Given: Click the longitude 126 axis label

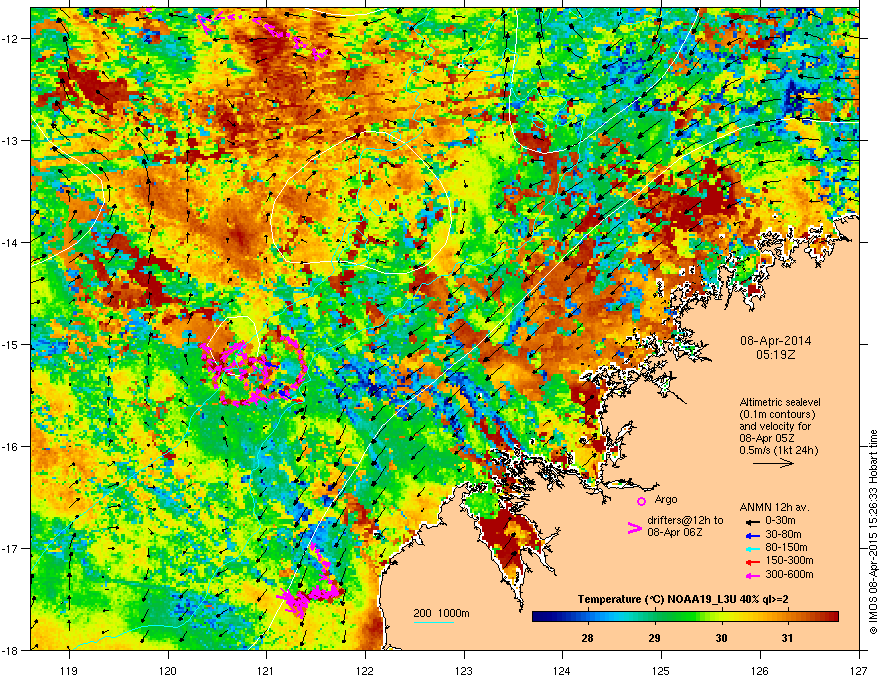Looking at the screenshot, I should (x=760, y=670).
